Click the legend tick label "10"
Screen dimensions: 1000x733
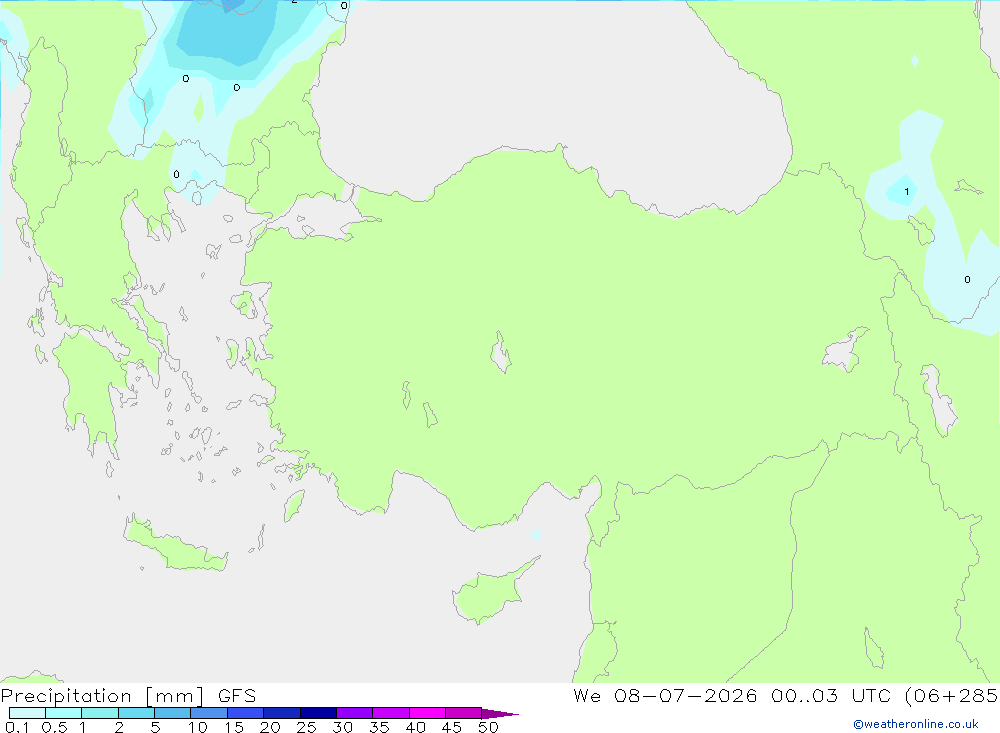(197, 727)
